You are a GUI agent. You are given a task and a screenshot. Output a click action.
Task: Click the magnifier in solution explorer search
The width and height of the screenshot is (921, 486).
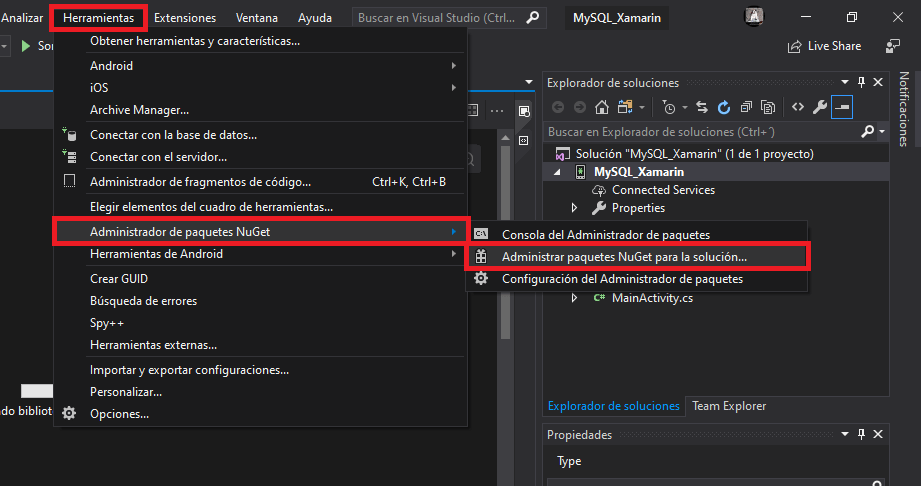[x=867, y=132]
